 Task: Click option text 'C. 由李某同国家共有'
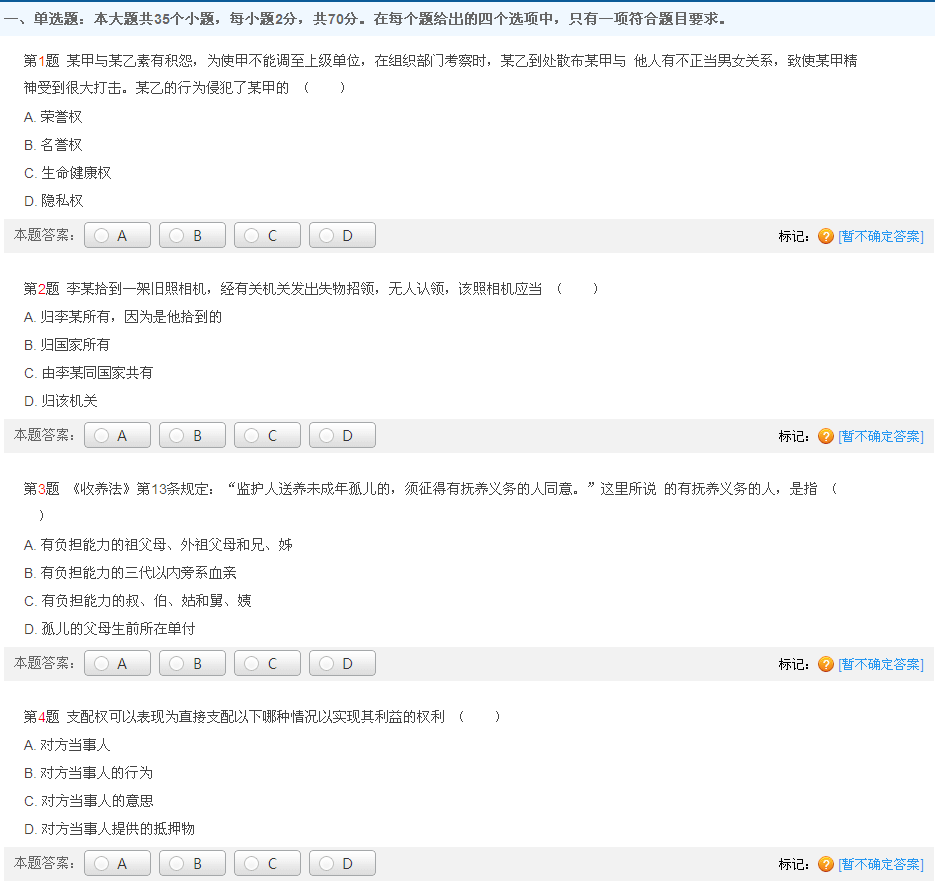88,373
